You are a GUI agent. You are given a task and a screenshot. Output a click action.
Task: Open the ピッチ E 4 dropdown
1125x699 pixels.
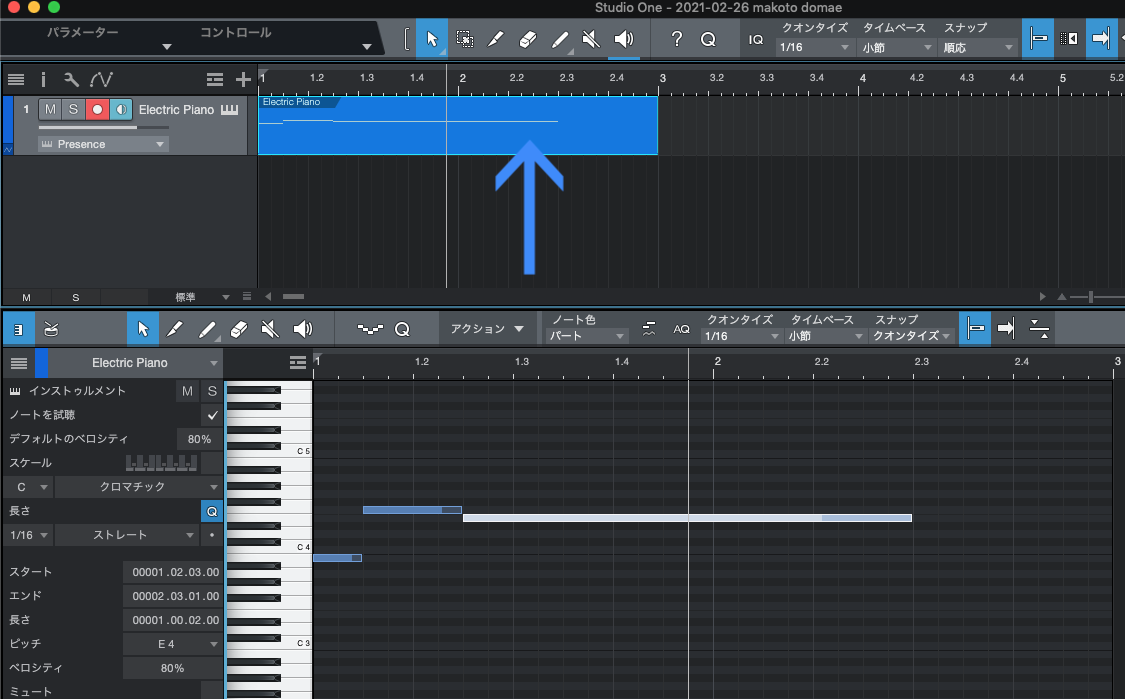pyautogui.click(x=171, y=644)
